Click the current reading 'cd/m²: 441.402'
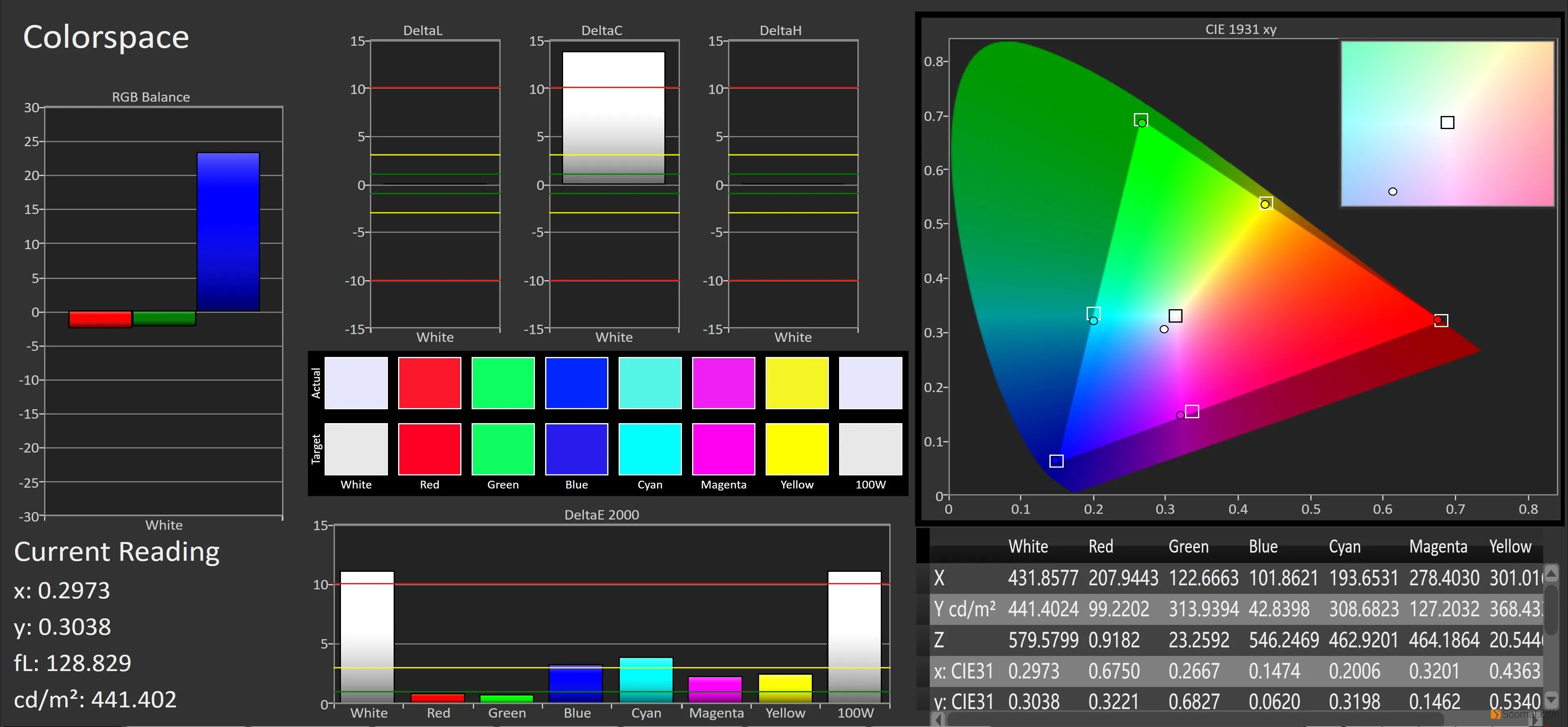This screenshot has height=727, width=1568. coord(95,700)
